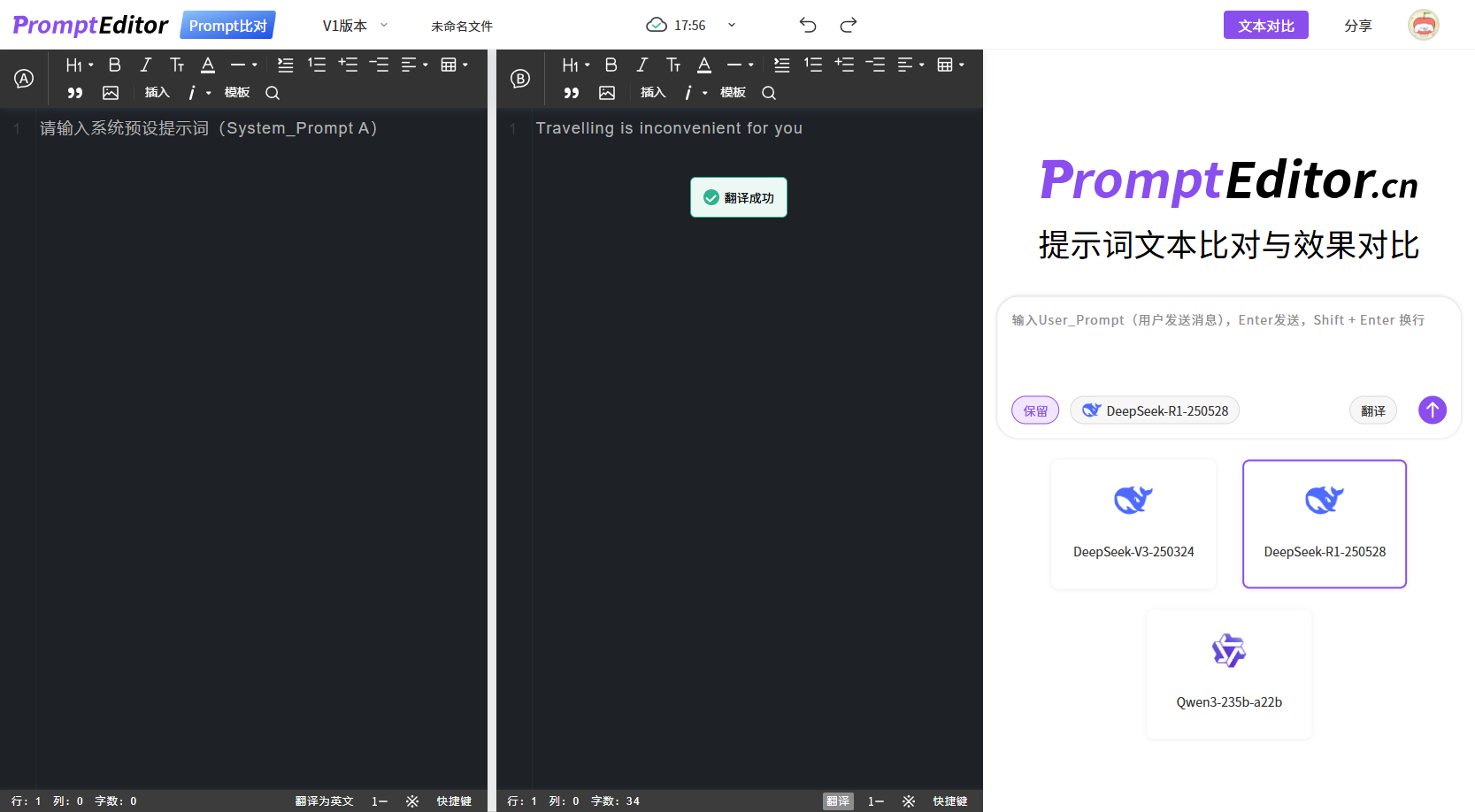Click the 文本对比 button
Screen dimensions: 1475x812
coord(1265,26)
